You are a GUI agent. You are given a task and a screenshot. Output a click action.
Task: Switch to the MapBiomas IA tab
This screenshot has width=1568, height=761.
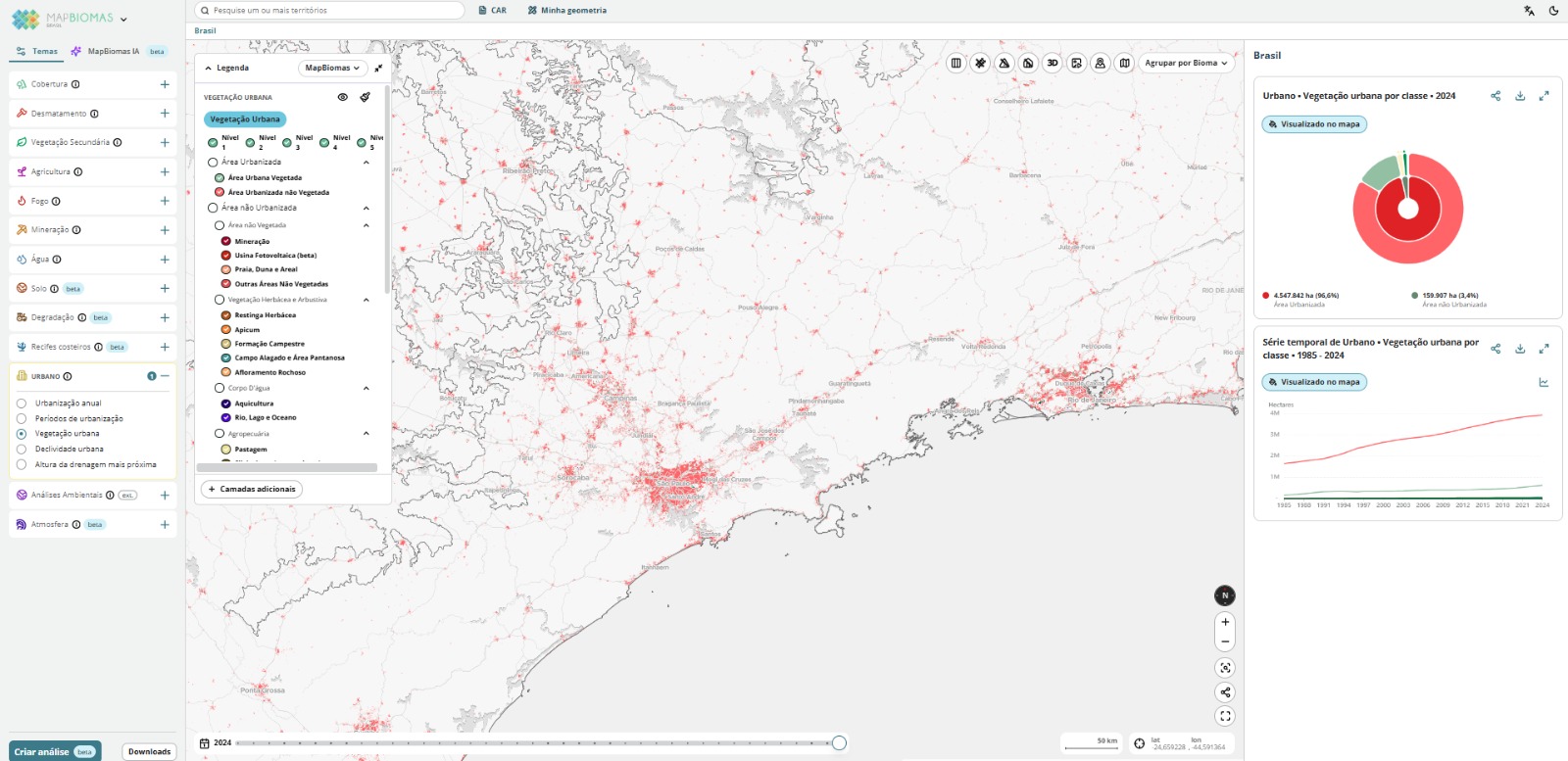tap(113, 51)
